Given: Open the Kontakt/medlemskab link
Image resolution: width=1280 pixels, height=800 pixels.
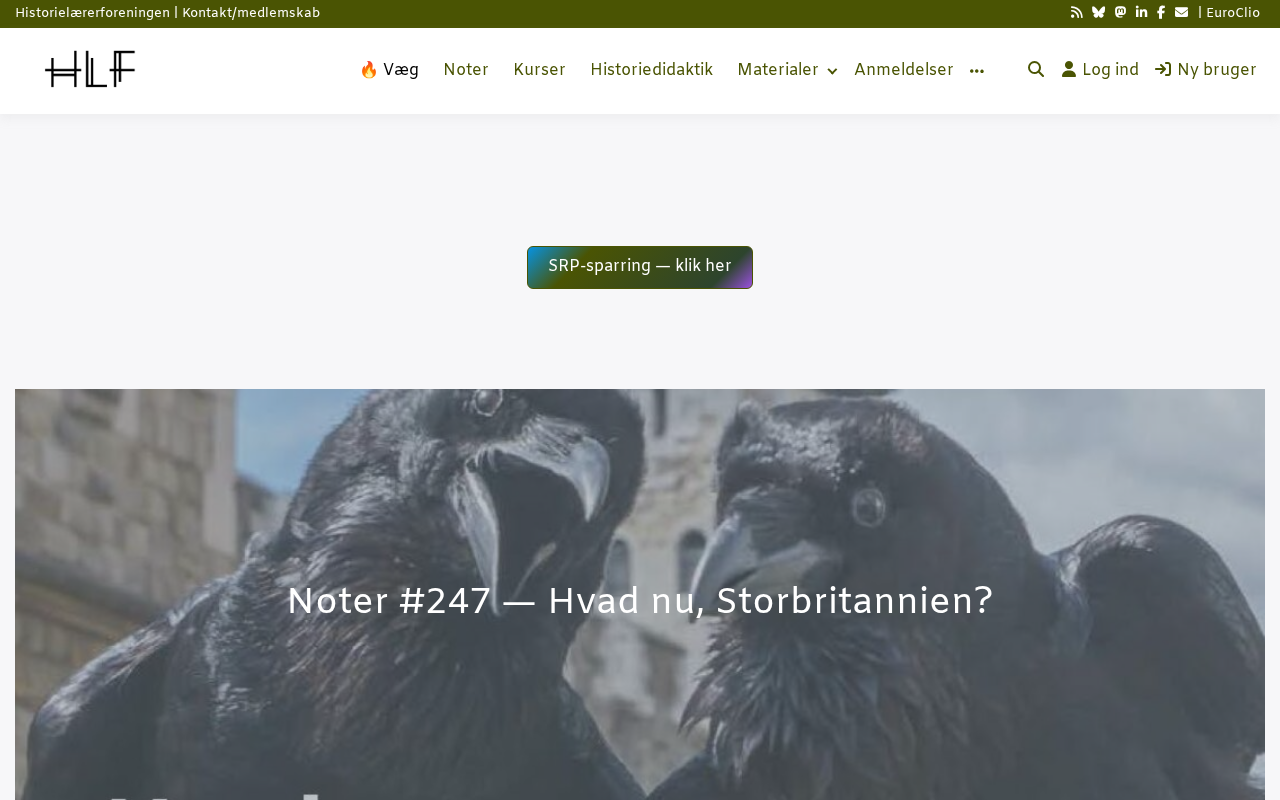Looking at the screenshot, I should [251, 13].
